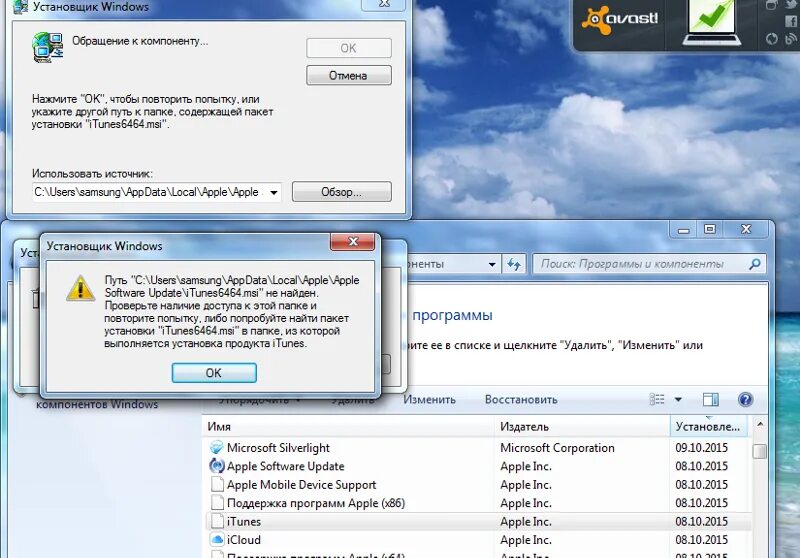The width and height of the screenshot is (800, 558).
Task: Click the 09.10.2015 install date cell
Action: point(702,448)
